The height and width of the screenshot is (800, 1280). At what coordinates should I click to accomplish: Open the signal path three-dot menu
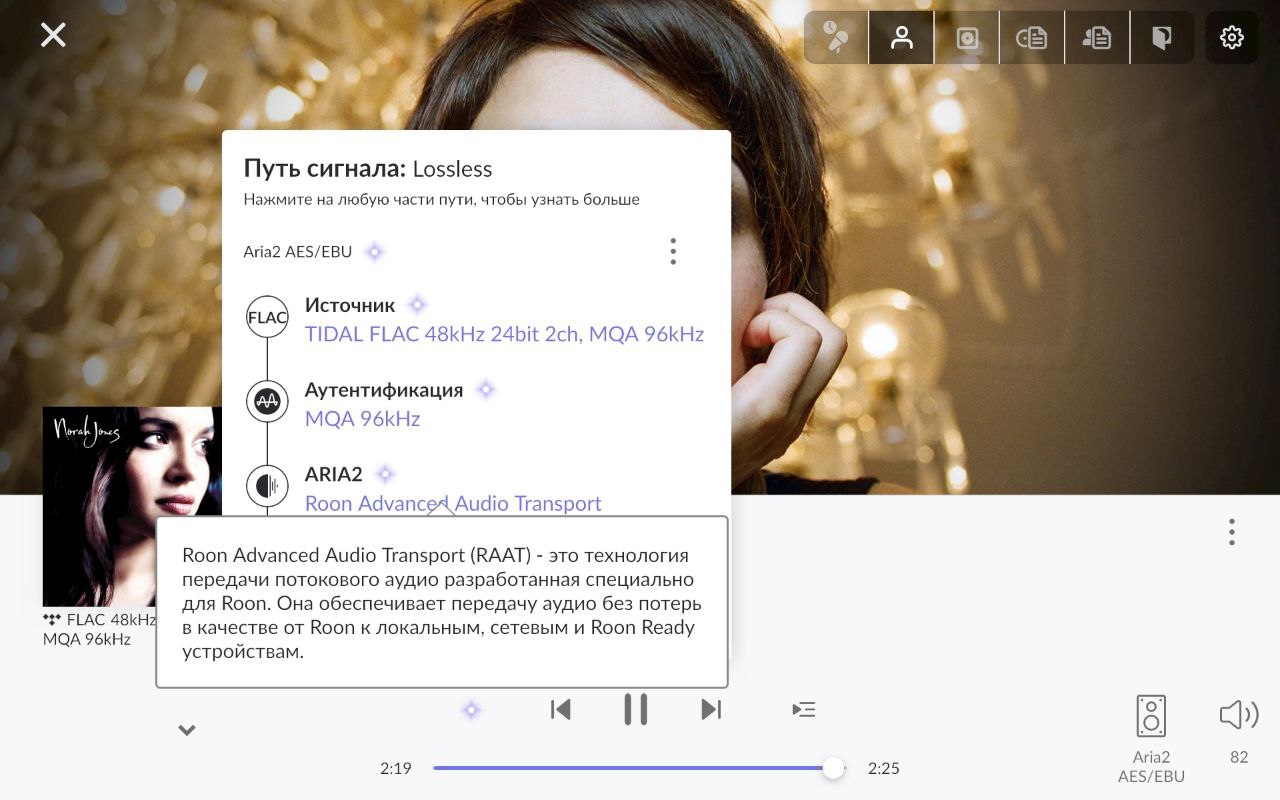673,251
